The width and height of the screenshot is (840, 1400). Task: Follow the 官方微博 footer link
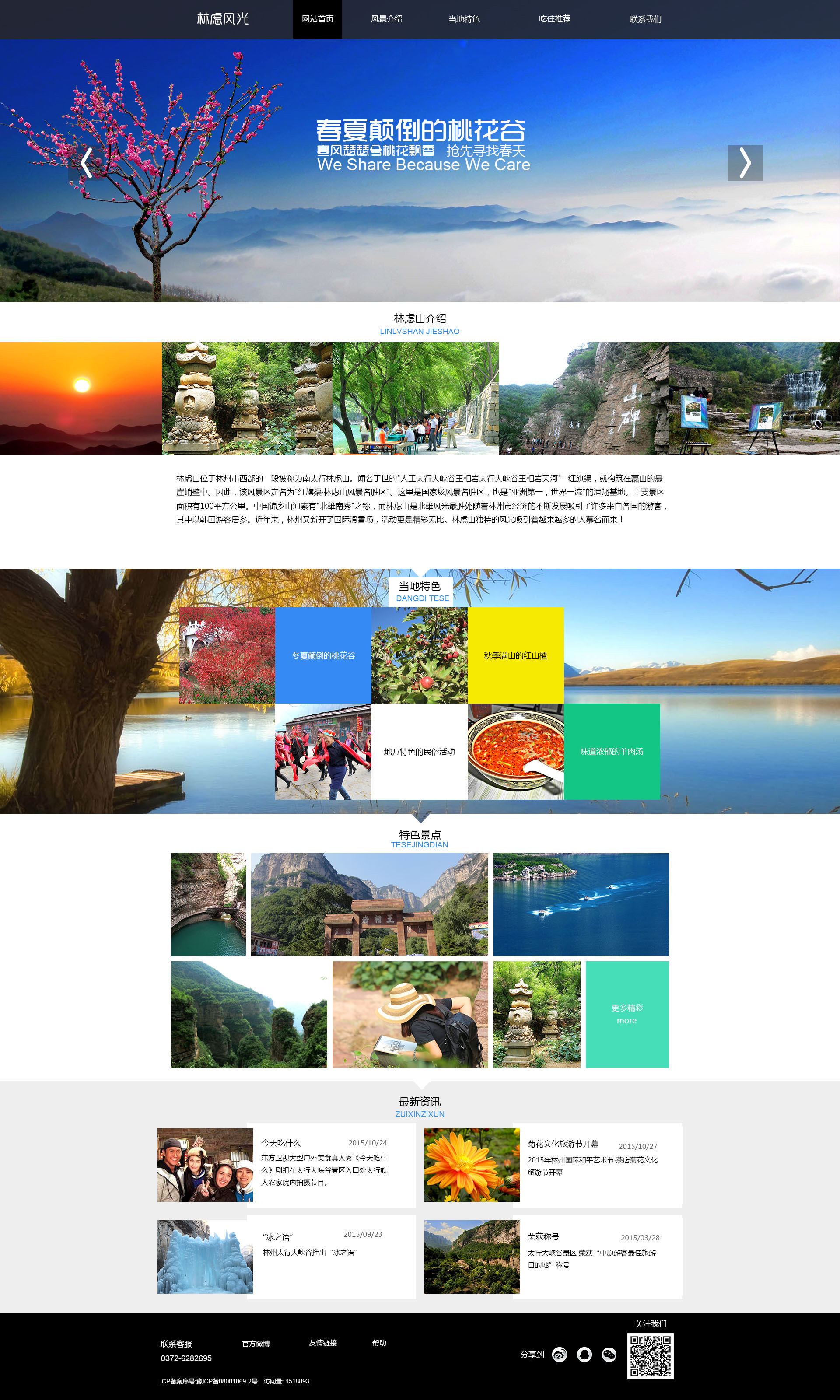pyautogui.click(x=256, y=1344)
